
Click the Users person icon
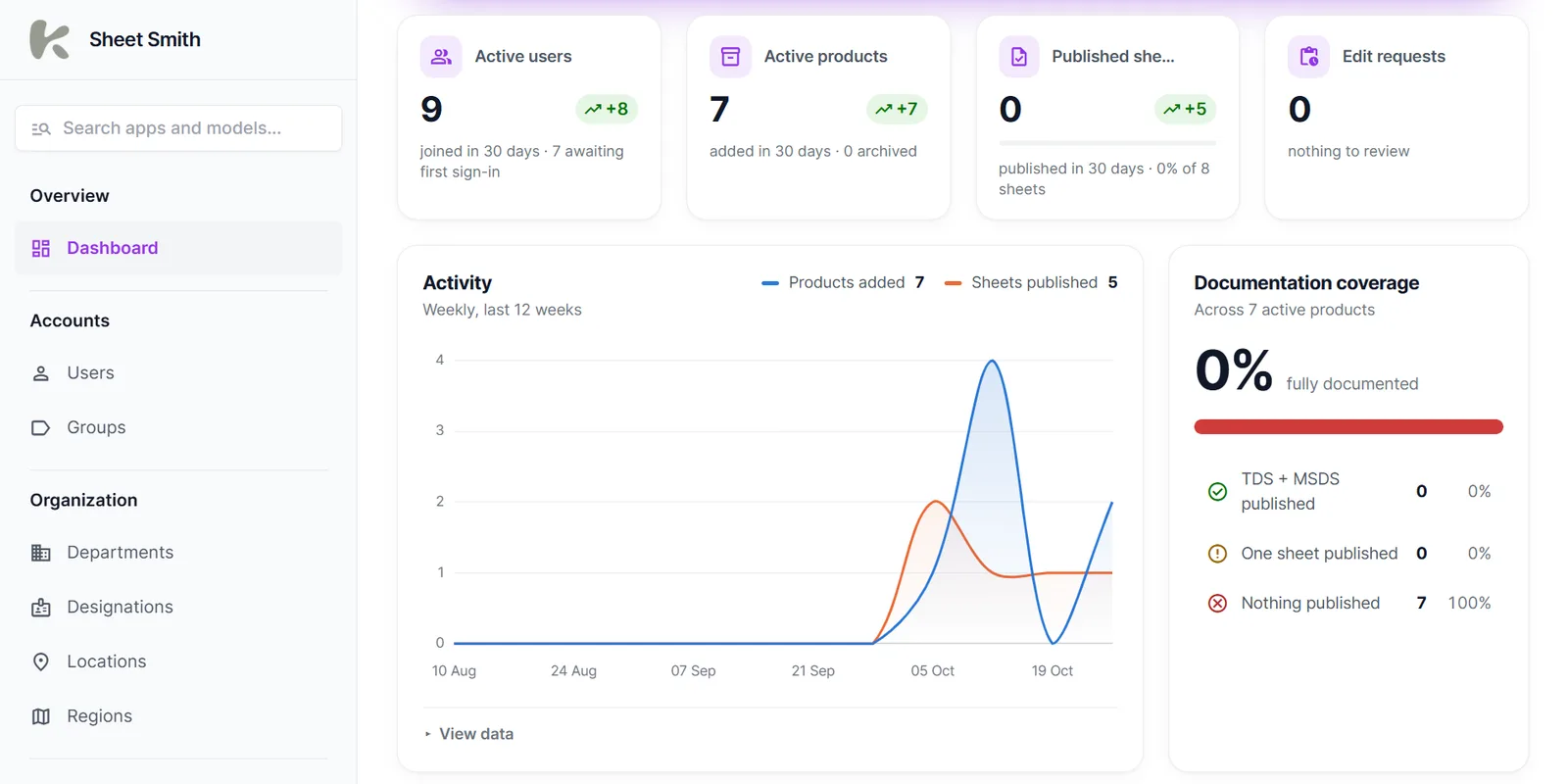coord(41,373)
